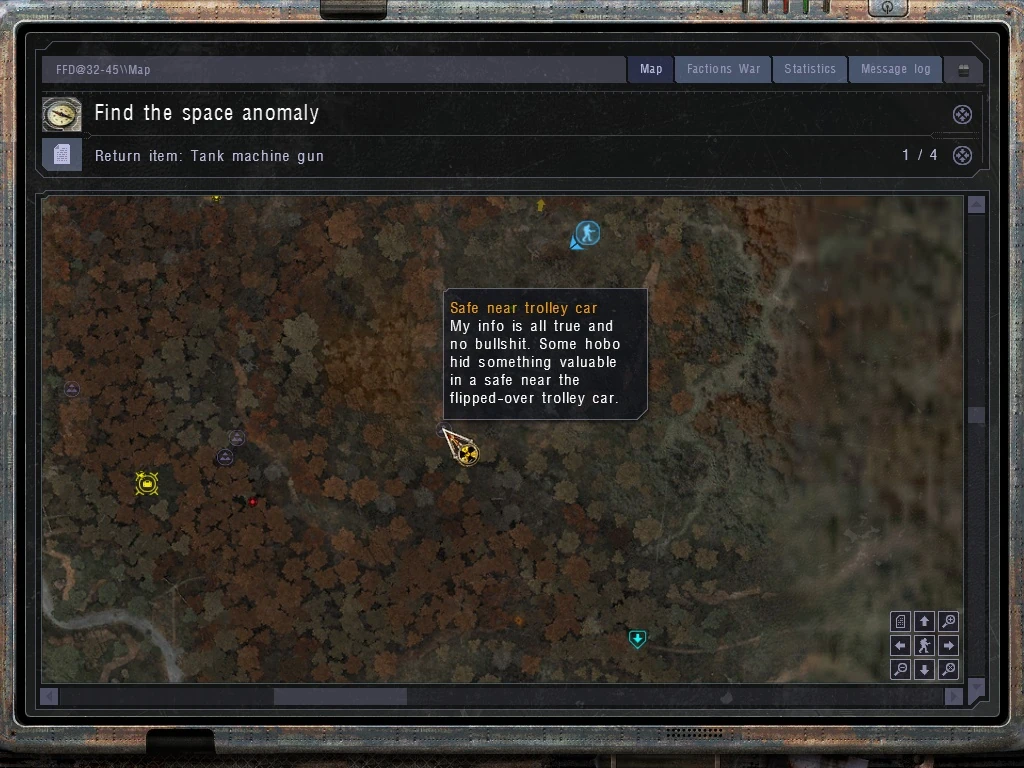The height and width of the screenshot is (768, 1024).
Task: Switch to the Map tab
Action: click(x=650, y=69)
